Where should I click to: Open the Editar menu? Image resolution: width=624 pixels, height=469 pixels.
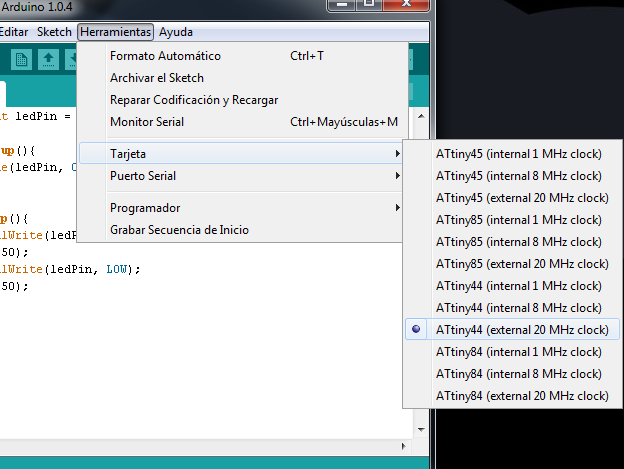point(14,32)
